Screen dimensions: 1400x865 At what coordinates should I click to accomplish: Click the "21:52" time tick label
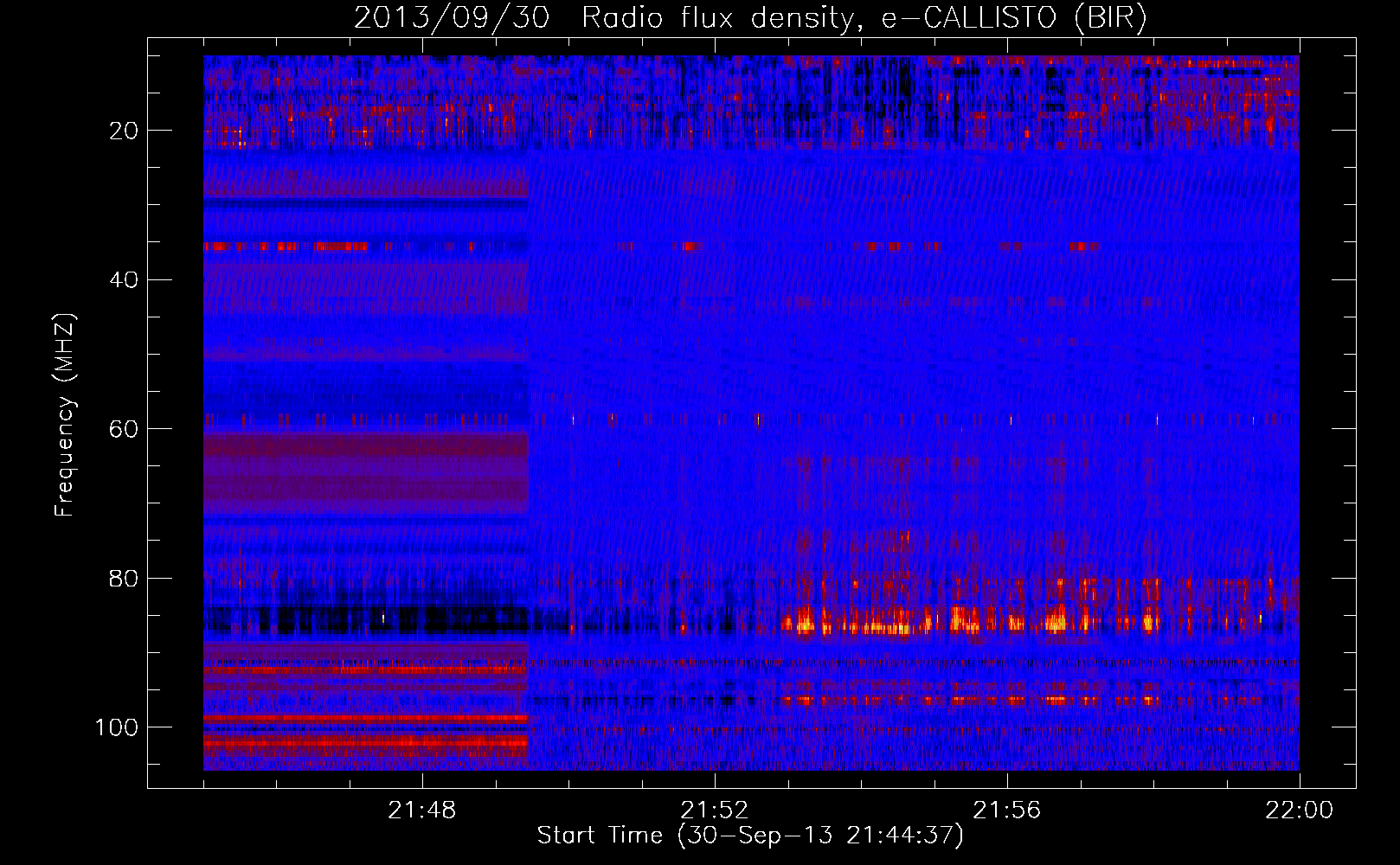coord(715,811)
